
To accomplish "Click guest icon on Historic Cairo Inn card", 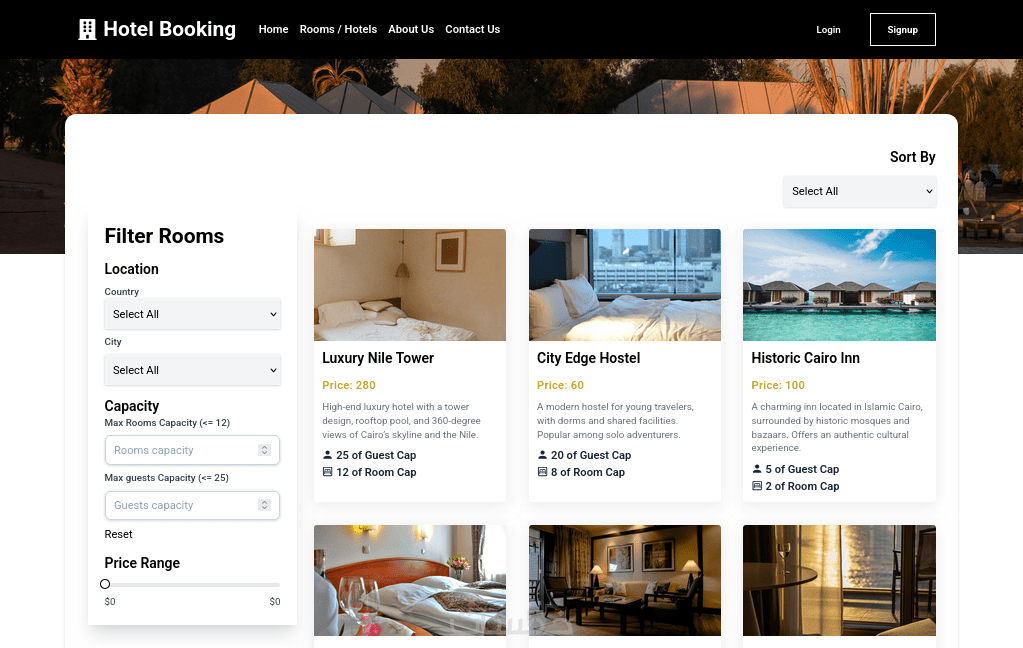I will (x=757, y=469).
